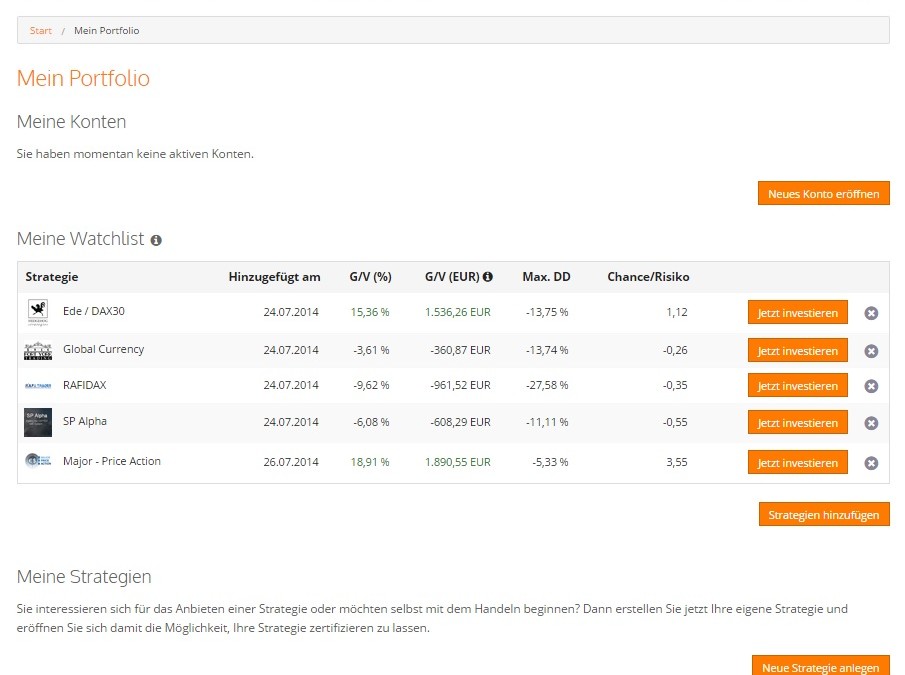Click the SP Alpha strategy thumbnail
This screenshot has width=905, height=675.
[37, 422]
